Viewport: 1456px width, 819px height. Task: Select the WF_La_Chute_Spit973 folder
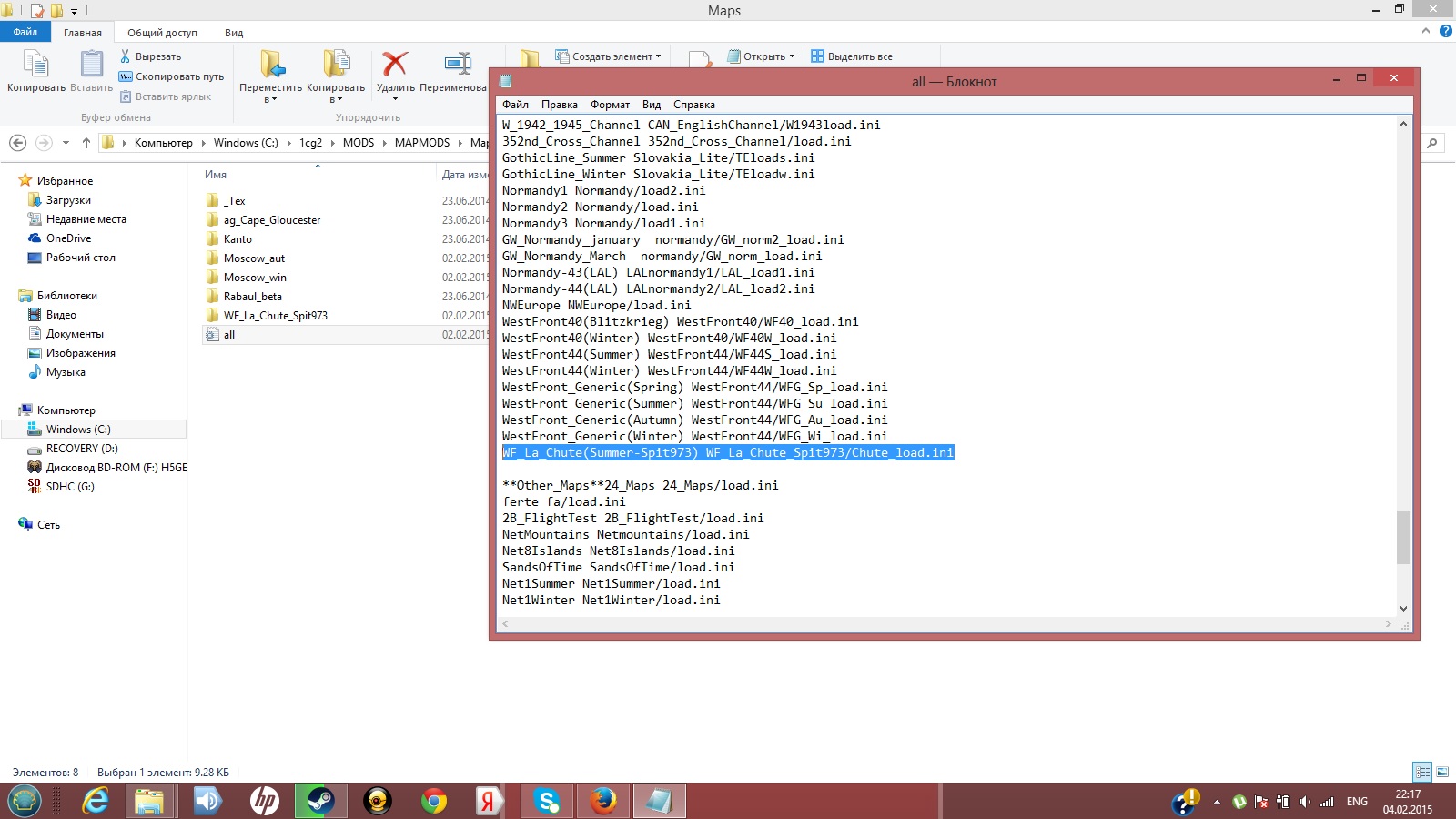pyautogui.click(x=276, y=316)
